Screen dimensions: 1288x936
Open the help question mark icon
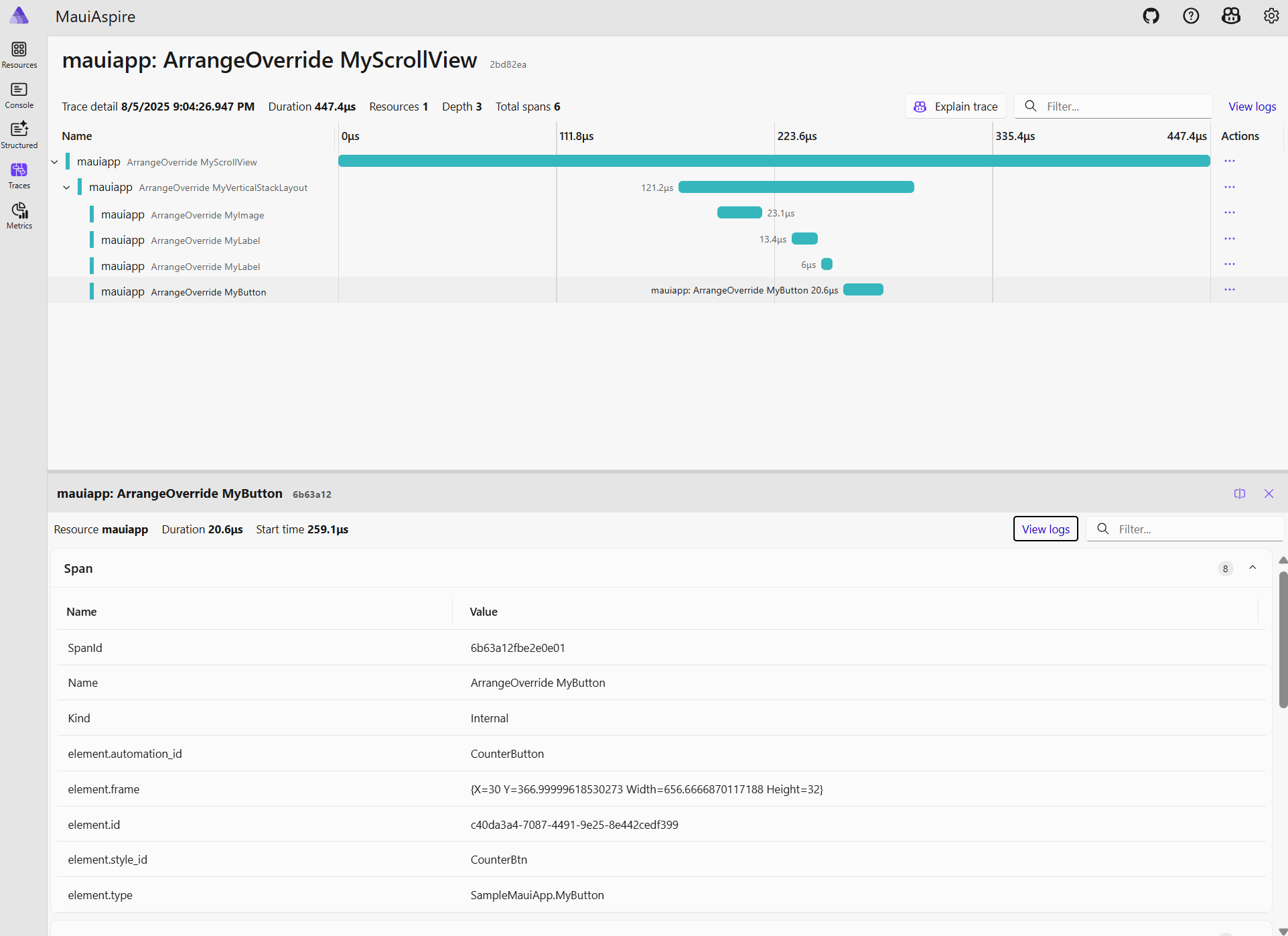1191,15
